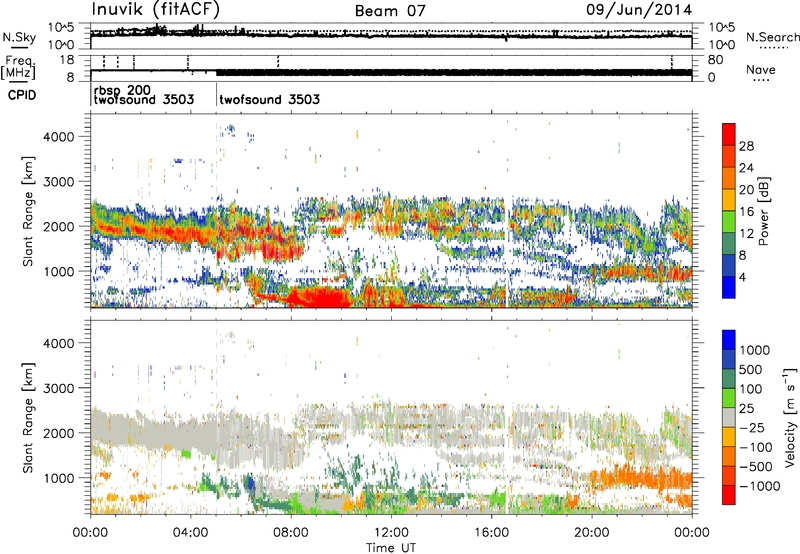Image resolution: width=800 pixels, height=554 pixels.
Task: Pick the orange -500 to -100 Velocity colorbar segment
Action: [729, 456]
